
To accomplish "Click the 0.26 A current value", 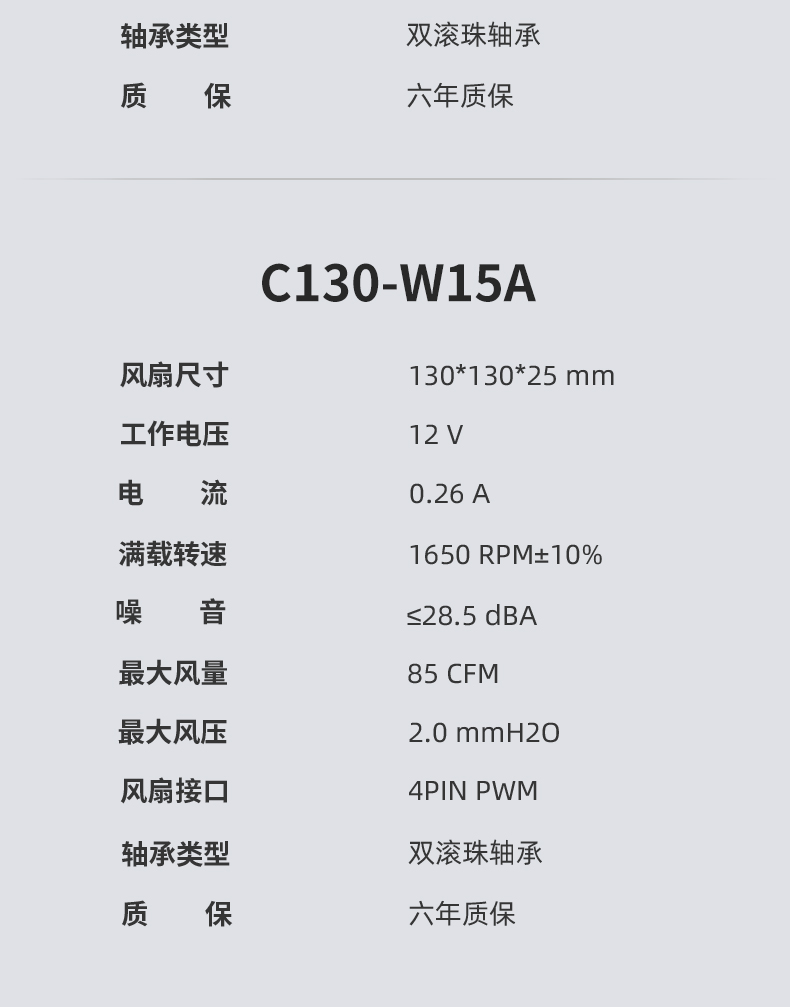I will click(449, 494).
